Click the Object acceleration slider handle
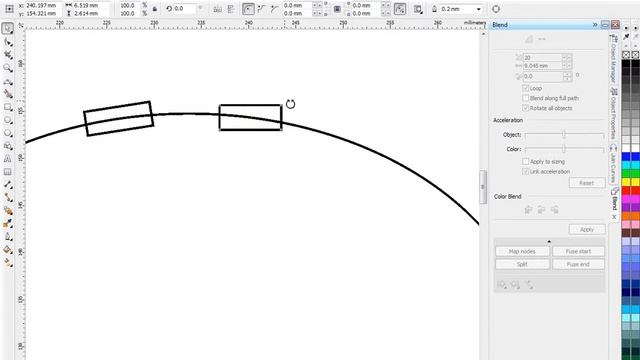The height and width of the screenshot is (360, 640). click(x=564, y=134)
